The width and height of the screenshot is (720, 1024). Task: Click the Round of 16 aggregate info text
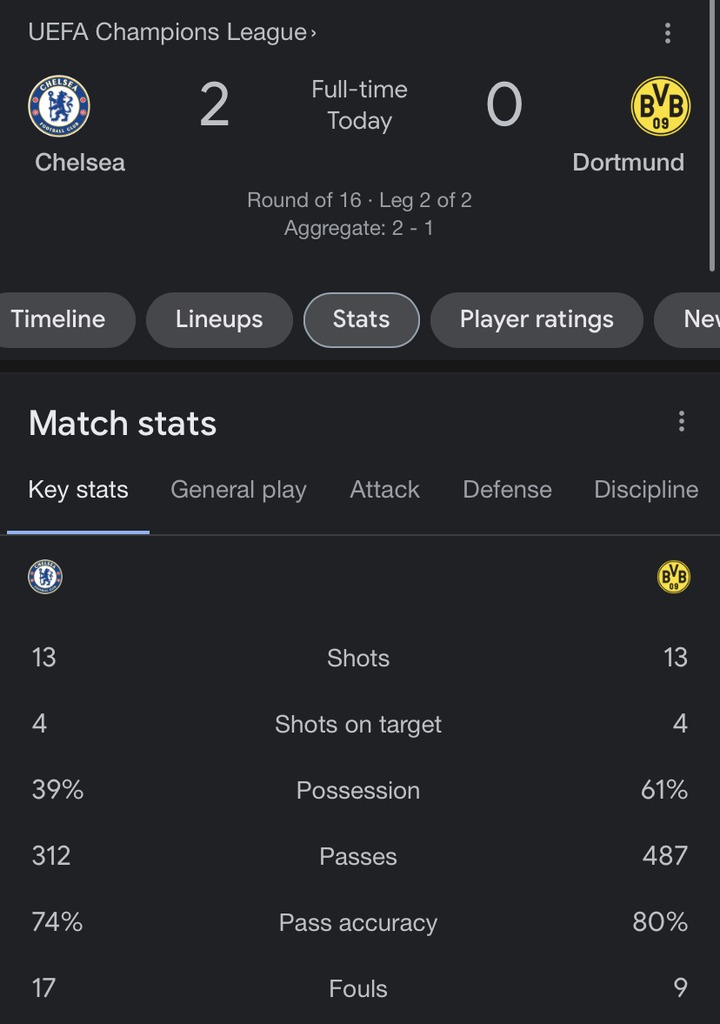[x=359, y=214]
